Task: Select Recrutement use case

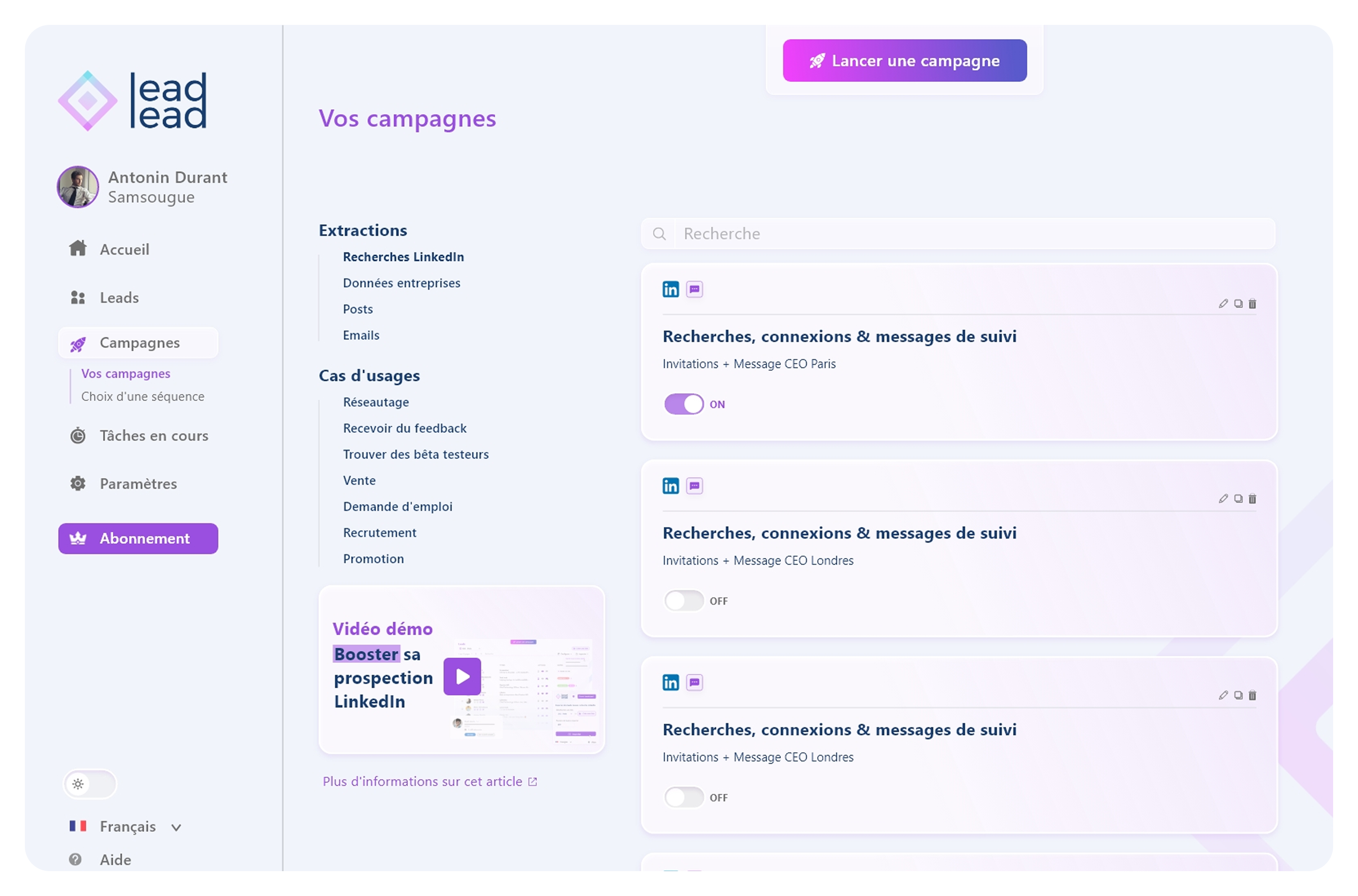Action: [379, 533]
